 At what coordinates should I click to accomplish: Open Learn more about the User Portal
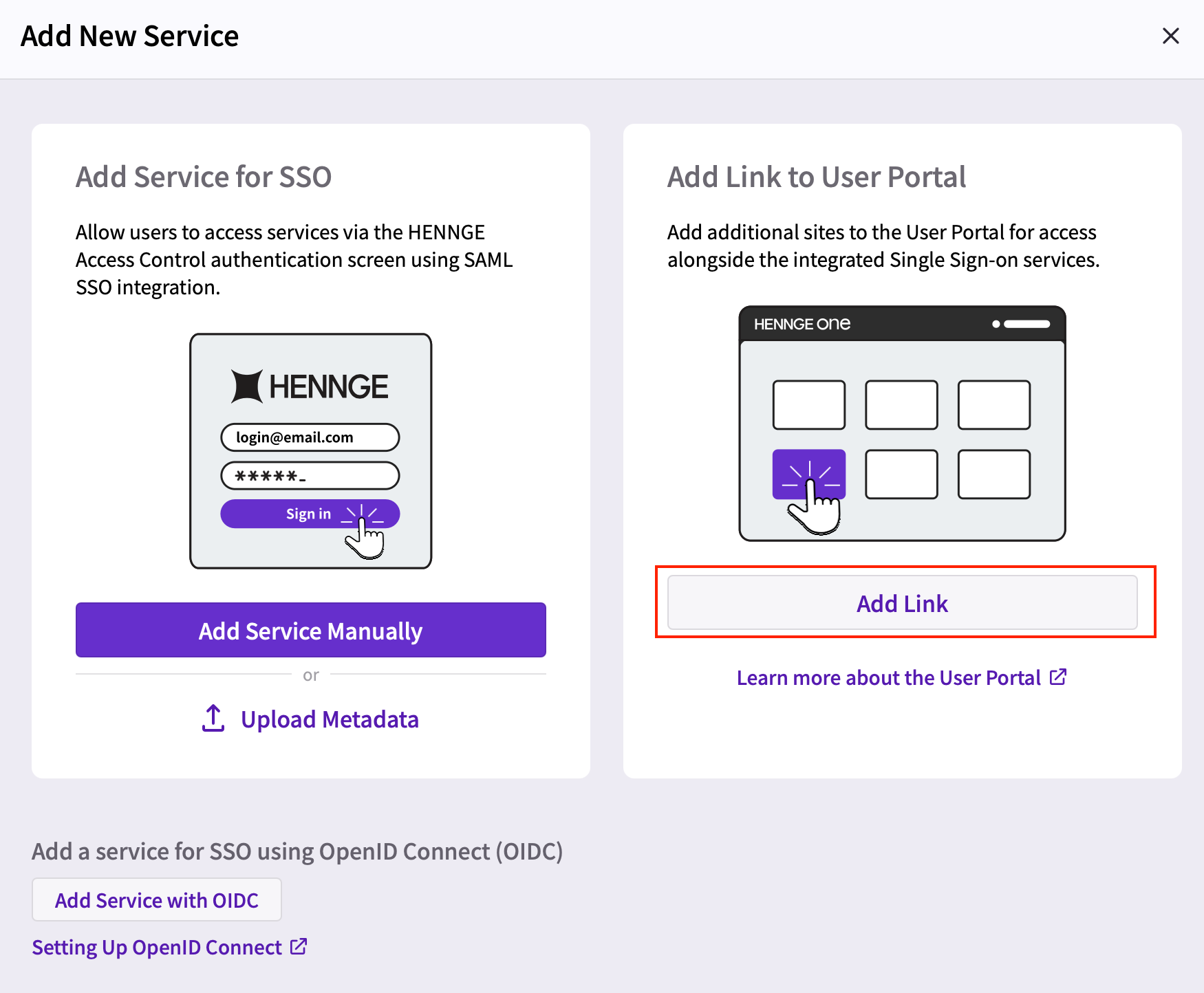888,678
